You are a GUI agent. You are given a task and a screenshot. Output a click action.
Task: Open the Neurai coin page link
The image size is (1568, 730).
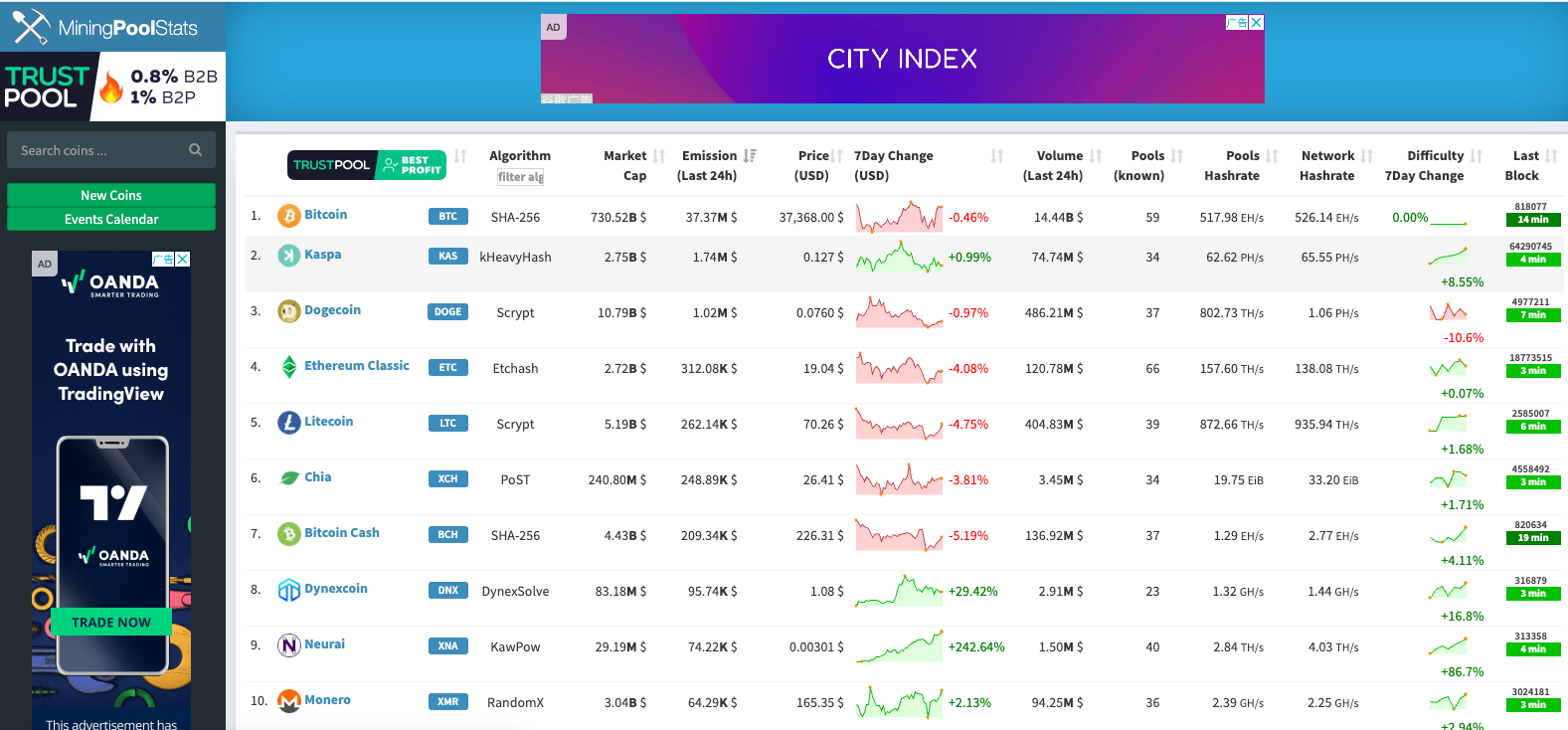(x=324, y=644)
